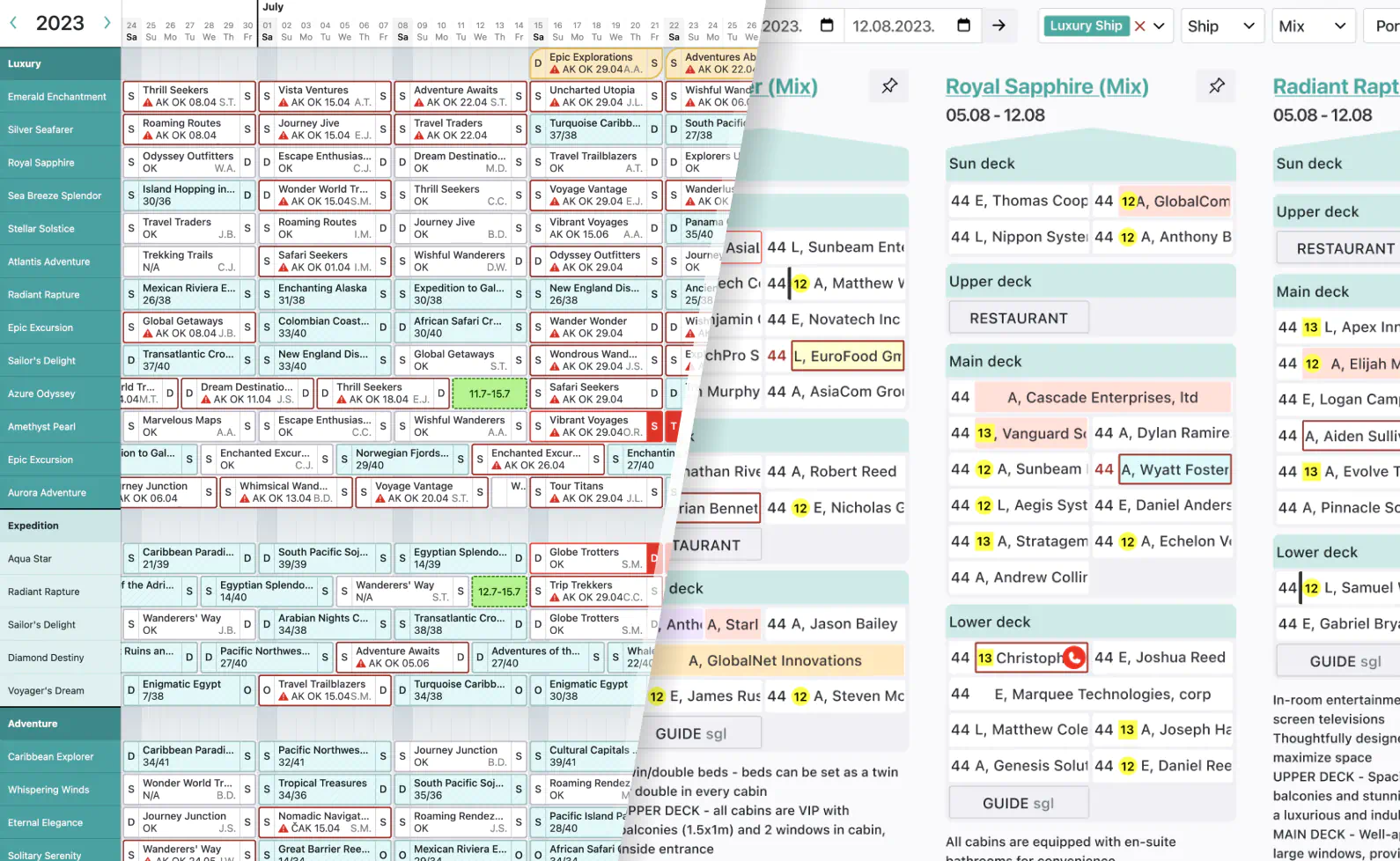Click the 12.08.2023 end date field
Viewport: 1400px width, 861px height.
[893, 26]
